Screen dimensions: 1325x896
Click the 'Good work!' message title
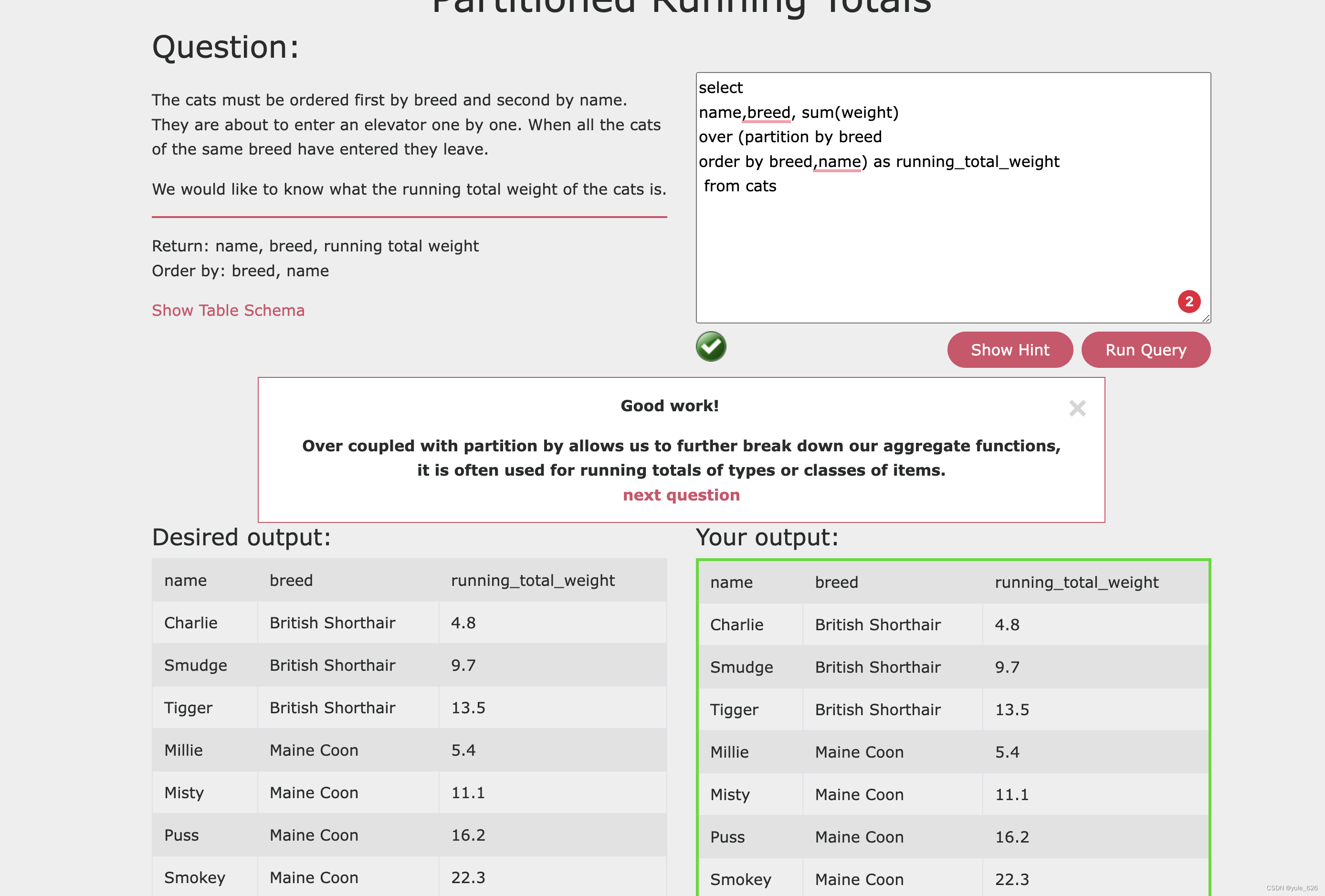click(669, 406)
